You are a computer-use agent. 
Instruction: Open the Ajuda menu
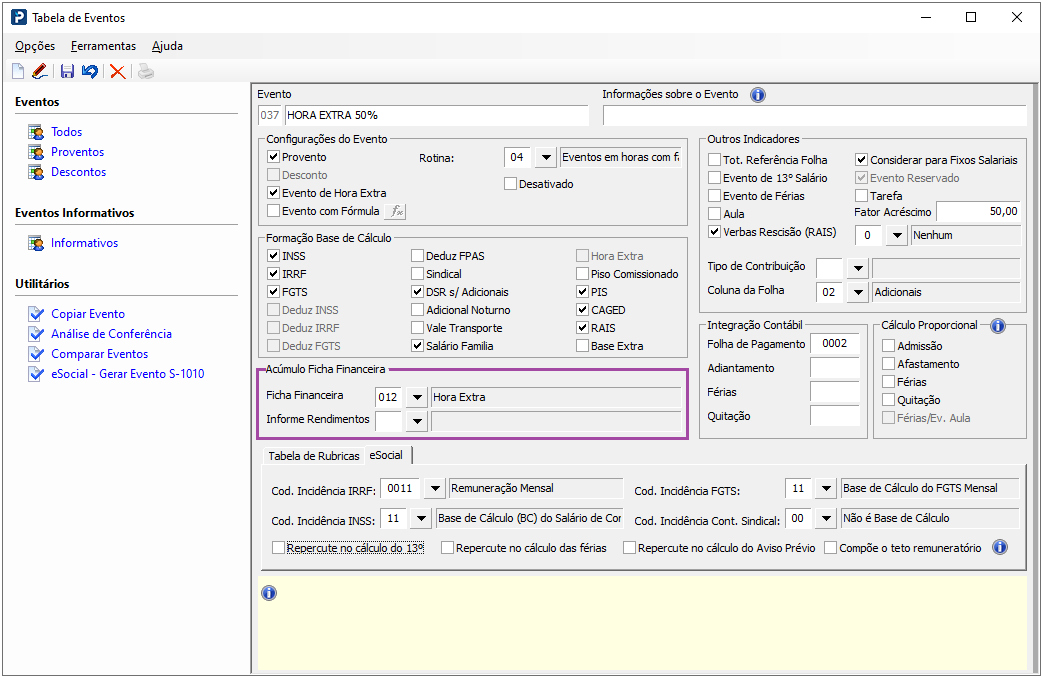pyautogui.click(x=167, y=46)
